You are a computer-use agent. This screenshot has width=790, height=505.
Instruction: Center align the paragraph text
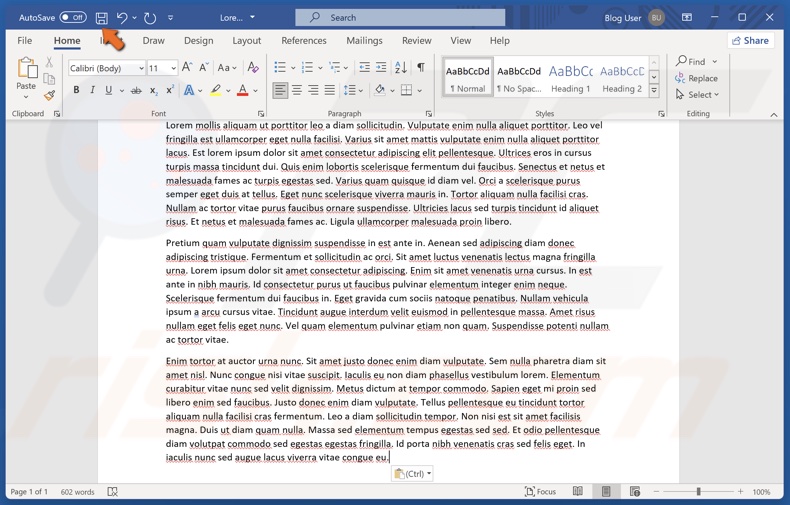pos(297,91)
